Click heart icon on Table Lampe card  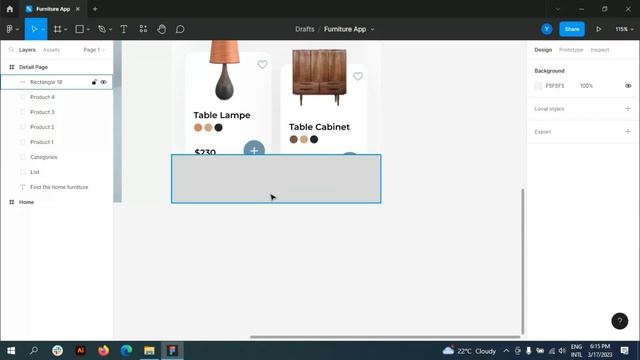pyautogui.click(x=262, y=64)
